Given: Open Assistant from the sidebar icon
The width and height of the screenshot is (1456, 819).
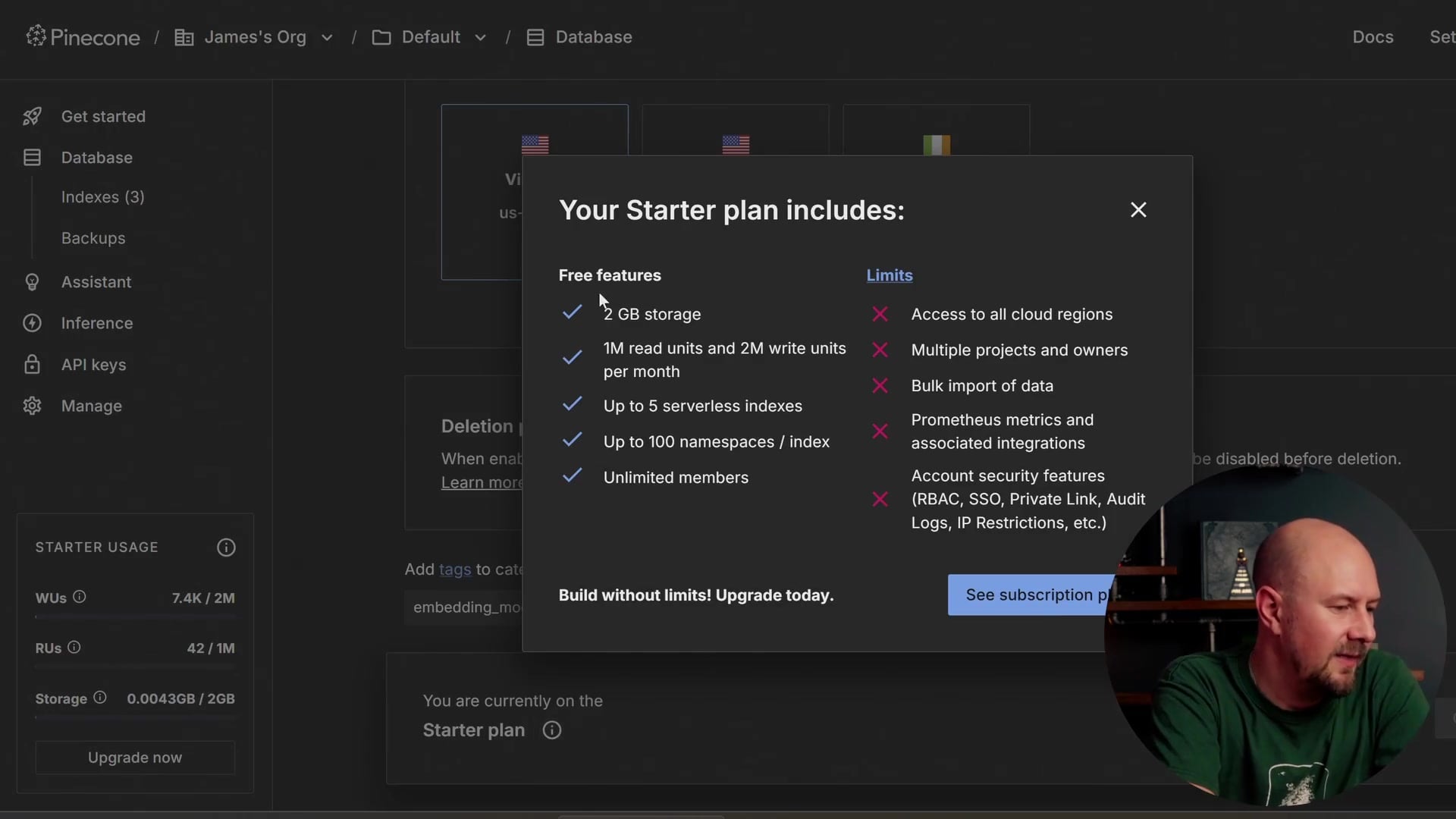Looking at the screenshot, I should pos(32,282).
